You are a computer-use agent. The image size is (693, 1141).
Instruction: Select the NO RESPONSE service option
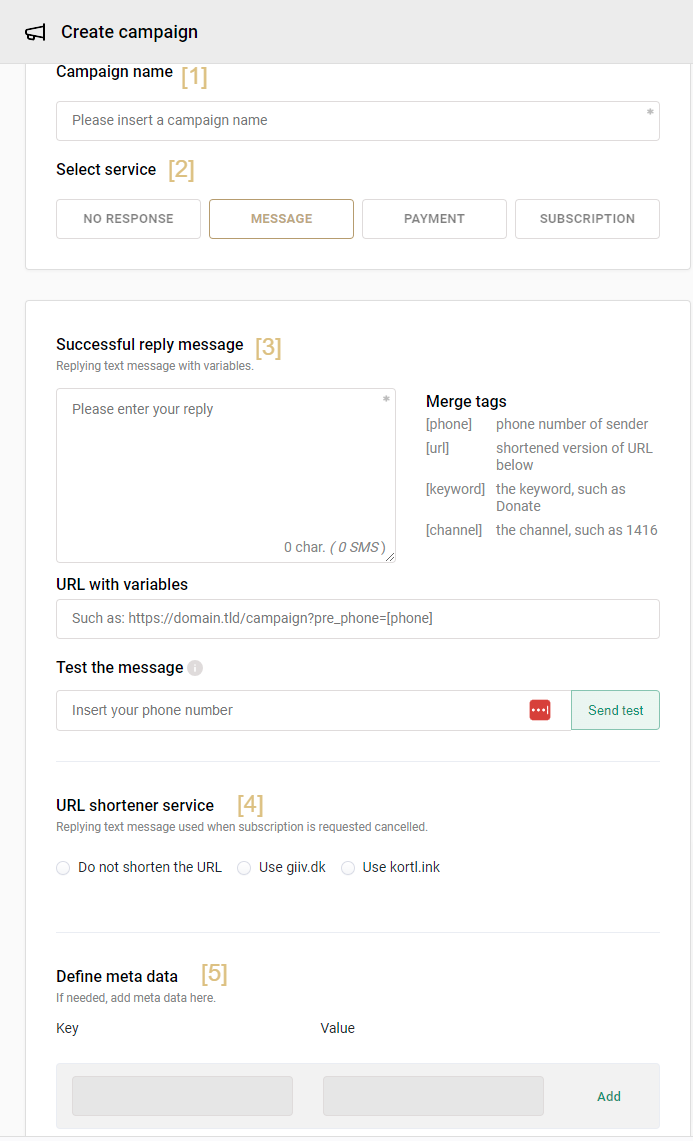click(x=128, y=219)
